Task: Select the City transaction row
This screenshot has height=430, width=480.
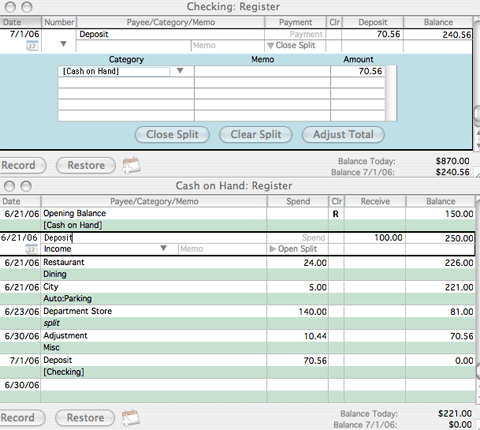Action: click(x=237, y=293)
